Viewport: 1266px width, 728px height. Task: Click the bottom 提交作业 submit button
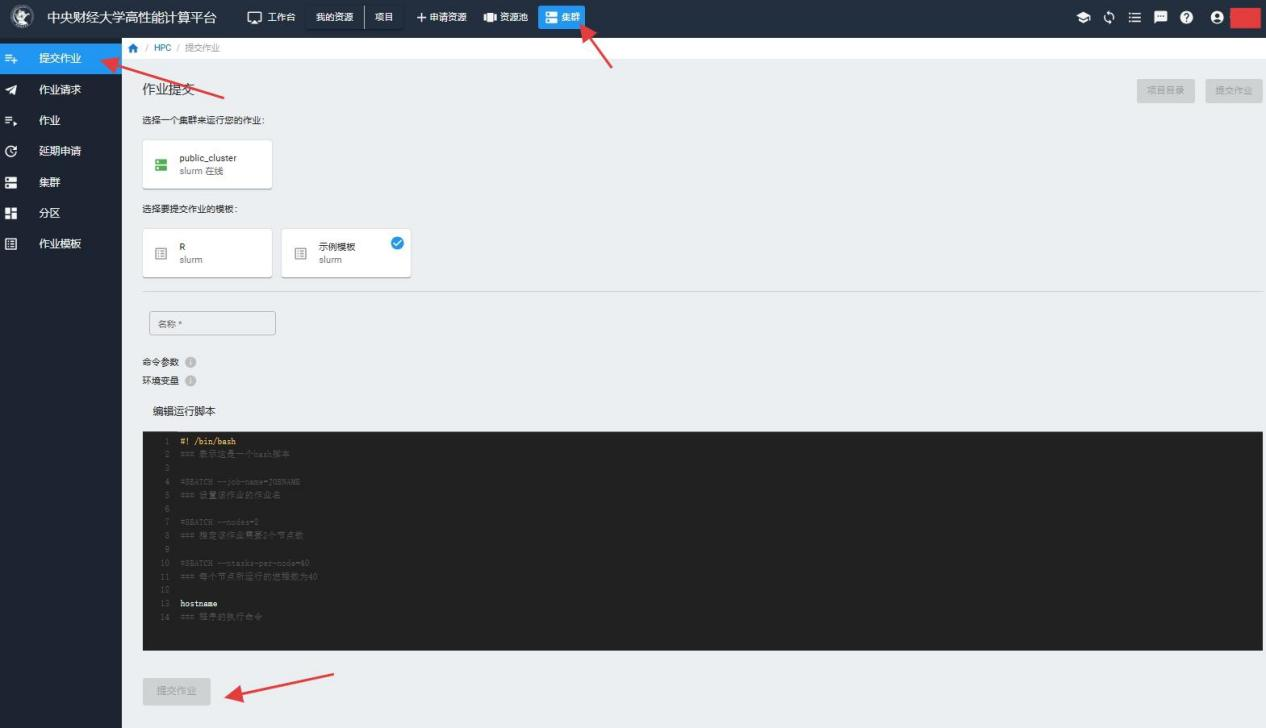[177, 691]
